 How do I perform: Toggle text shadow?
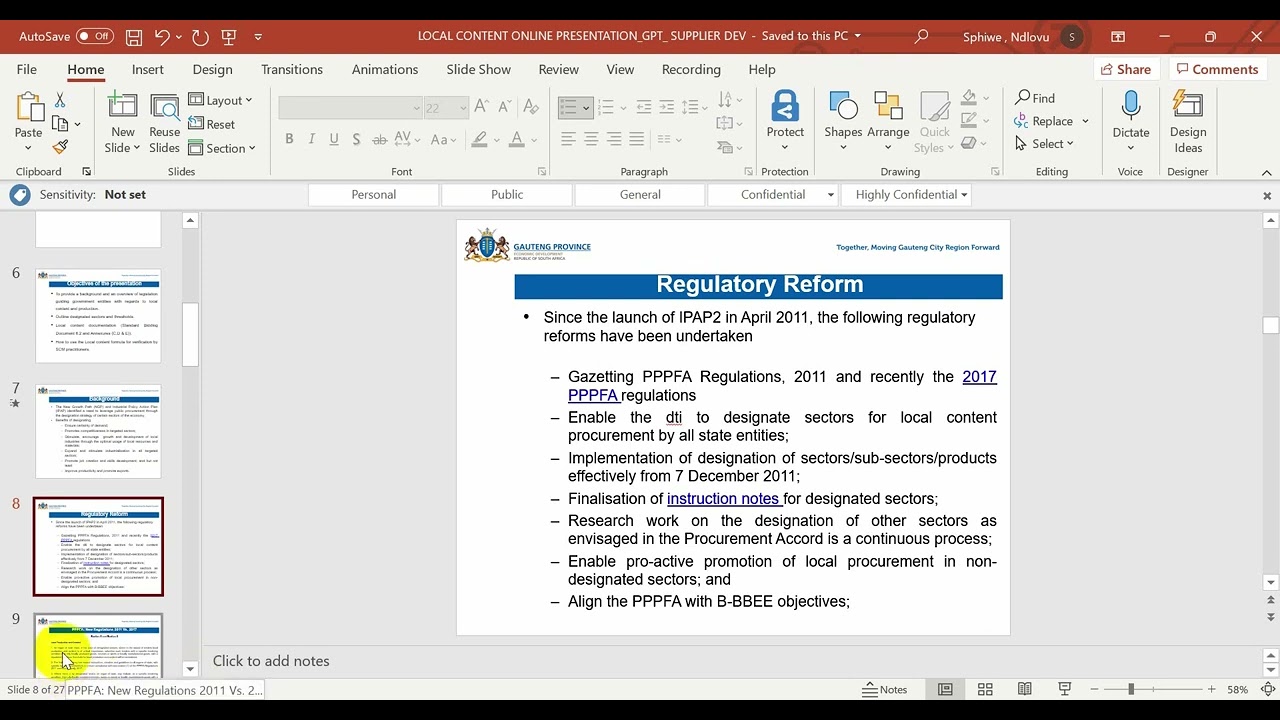click(356, 139)
